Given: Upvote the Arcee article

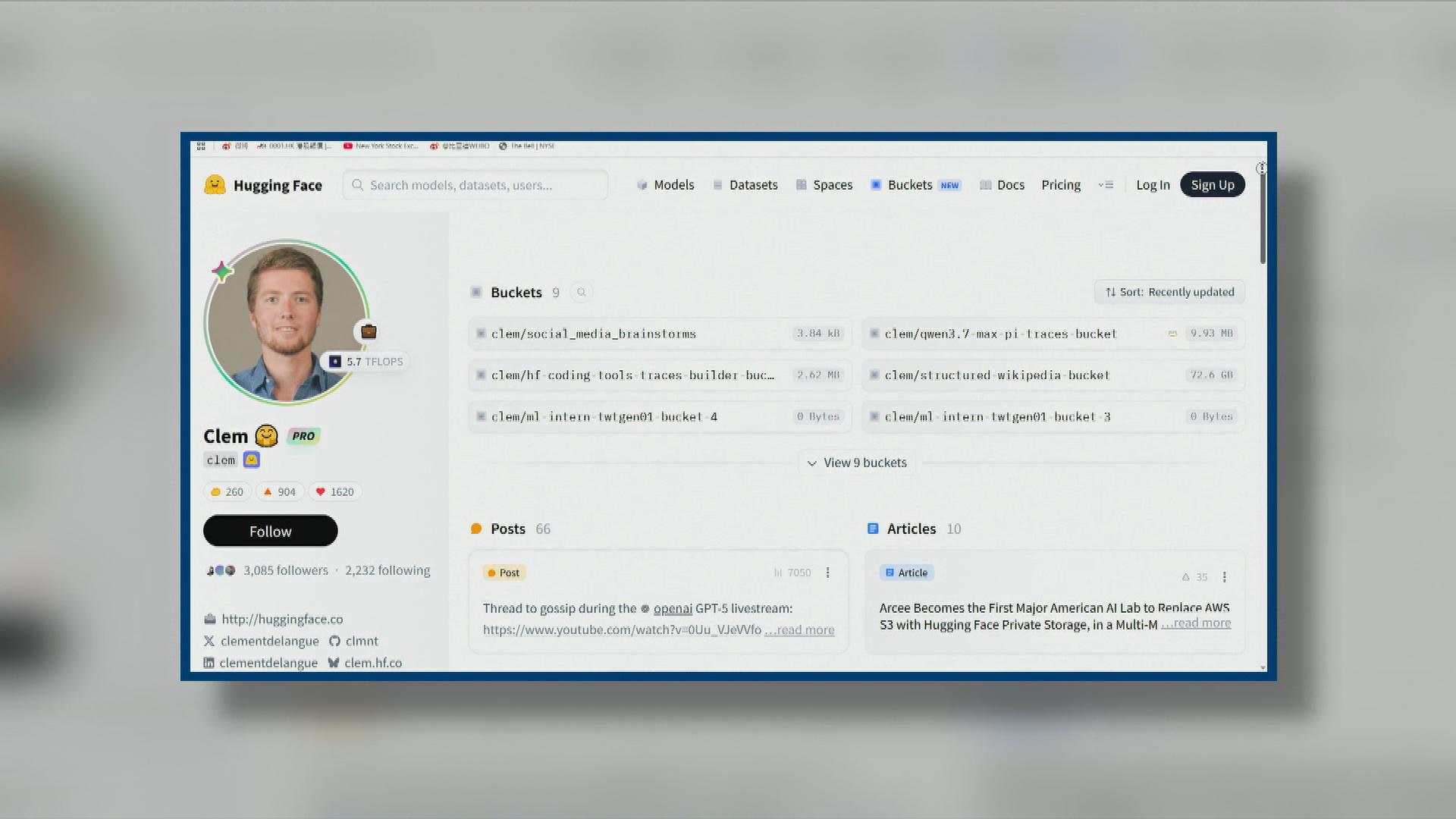Looking at the screenshot, I should [x=1194, y=577].
